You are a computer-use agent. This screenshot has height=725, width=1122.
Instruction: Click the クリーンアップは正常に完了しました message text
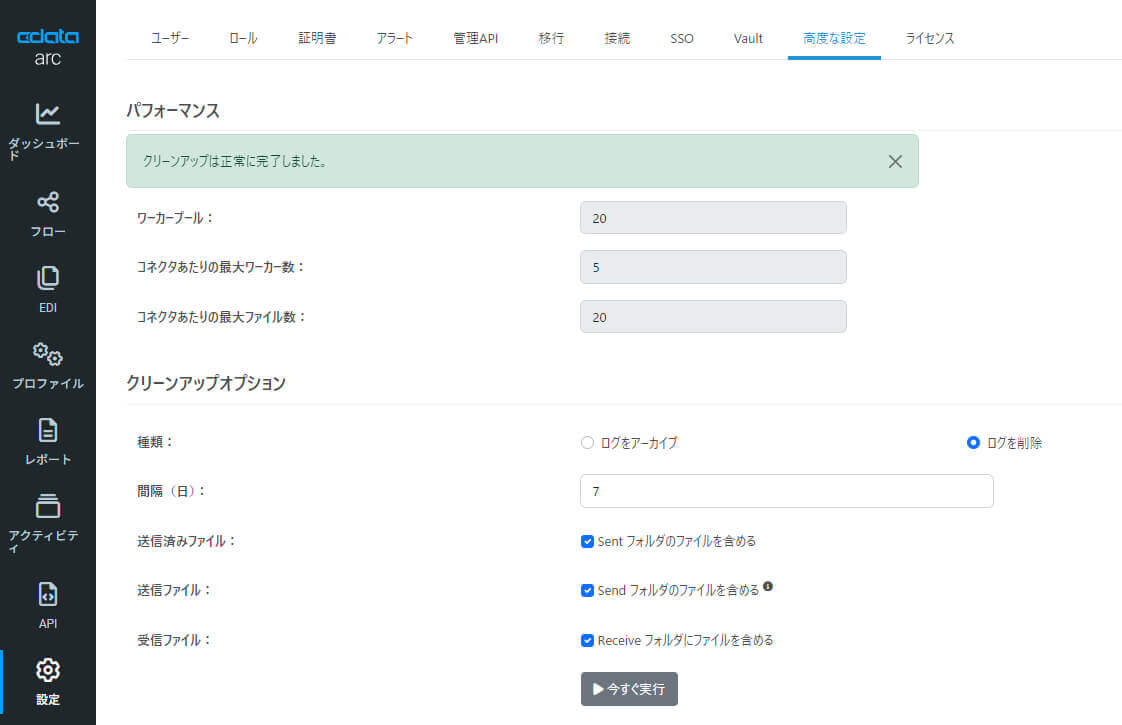click(x=235, y=161)
